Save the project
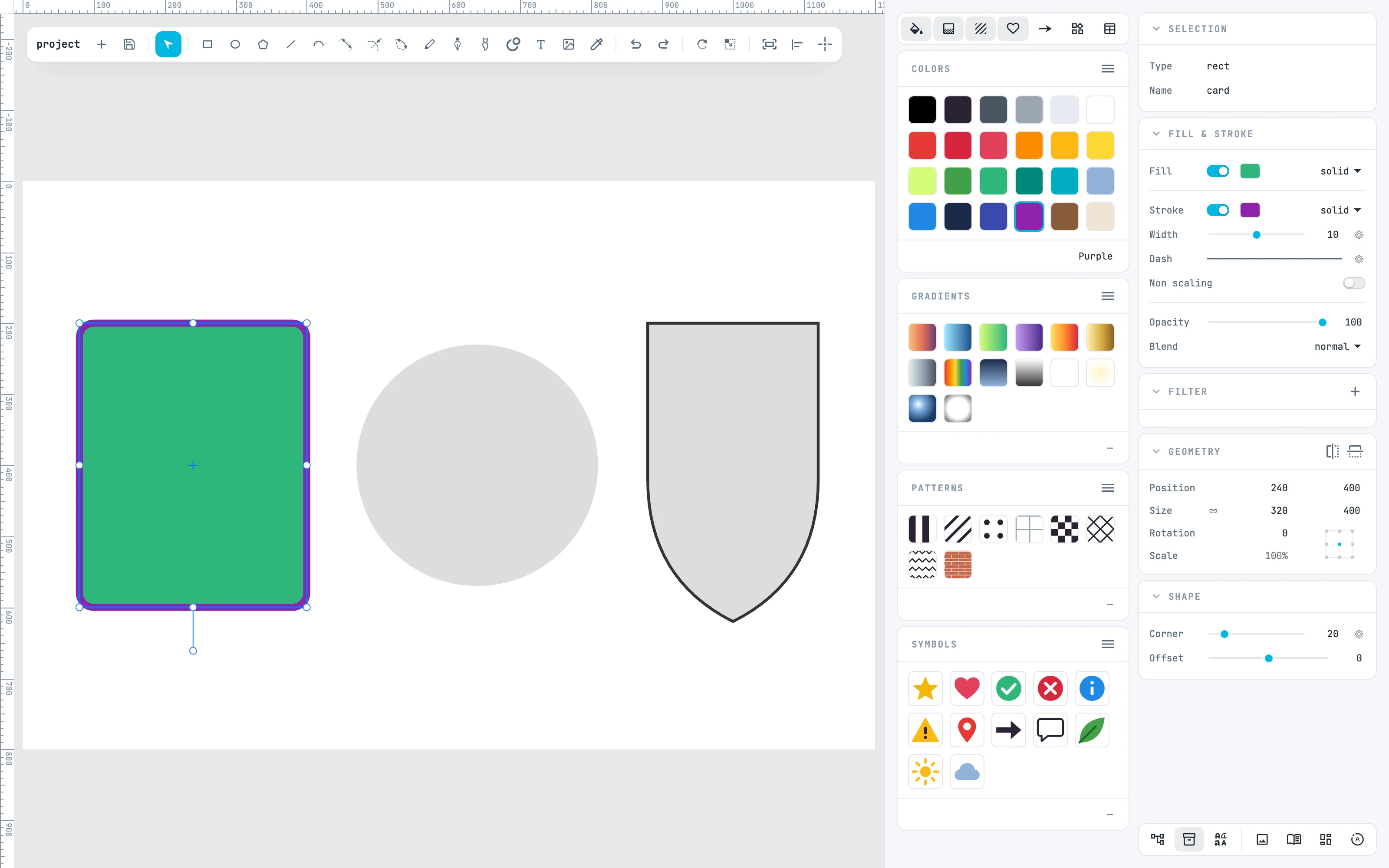This screenshot has height=868, width=1389. point(129,44)
